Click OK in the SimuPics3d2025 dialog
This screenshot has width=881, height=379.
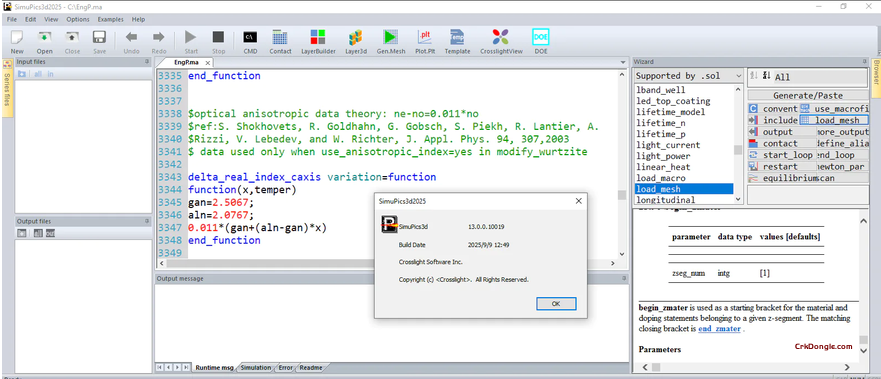[x=556, y=303]
